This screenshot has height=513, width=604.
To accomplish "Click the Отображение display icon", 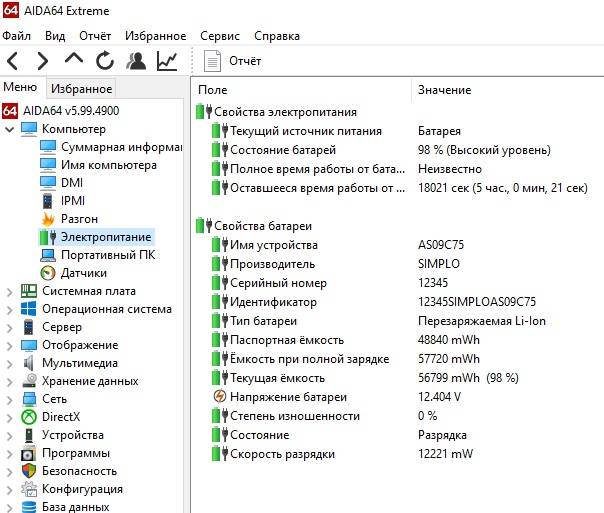I will [29, 345].
